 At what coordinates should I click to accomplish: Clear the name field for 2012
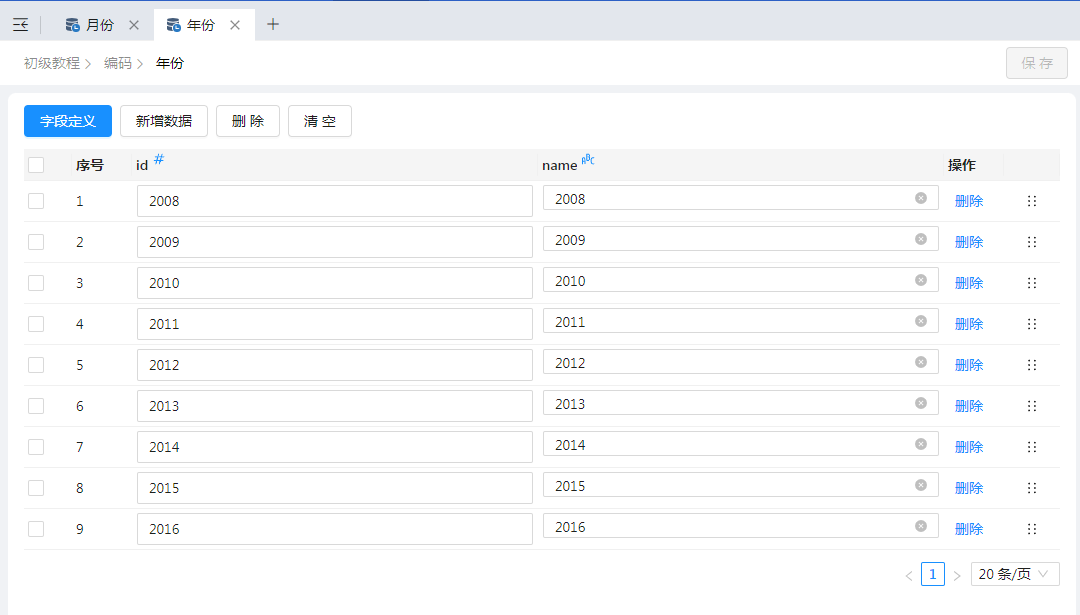coord(921,362)
